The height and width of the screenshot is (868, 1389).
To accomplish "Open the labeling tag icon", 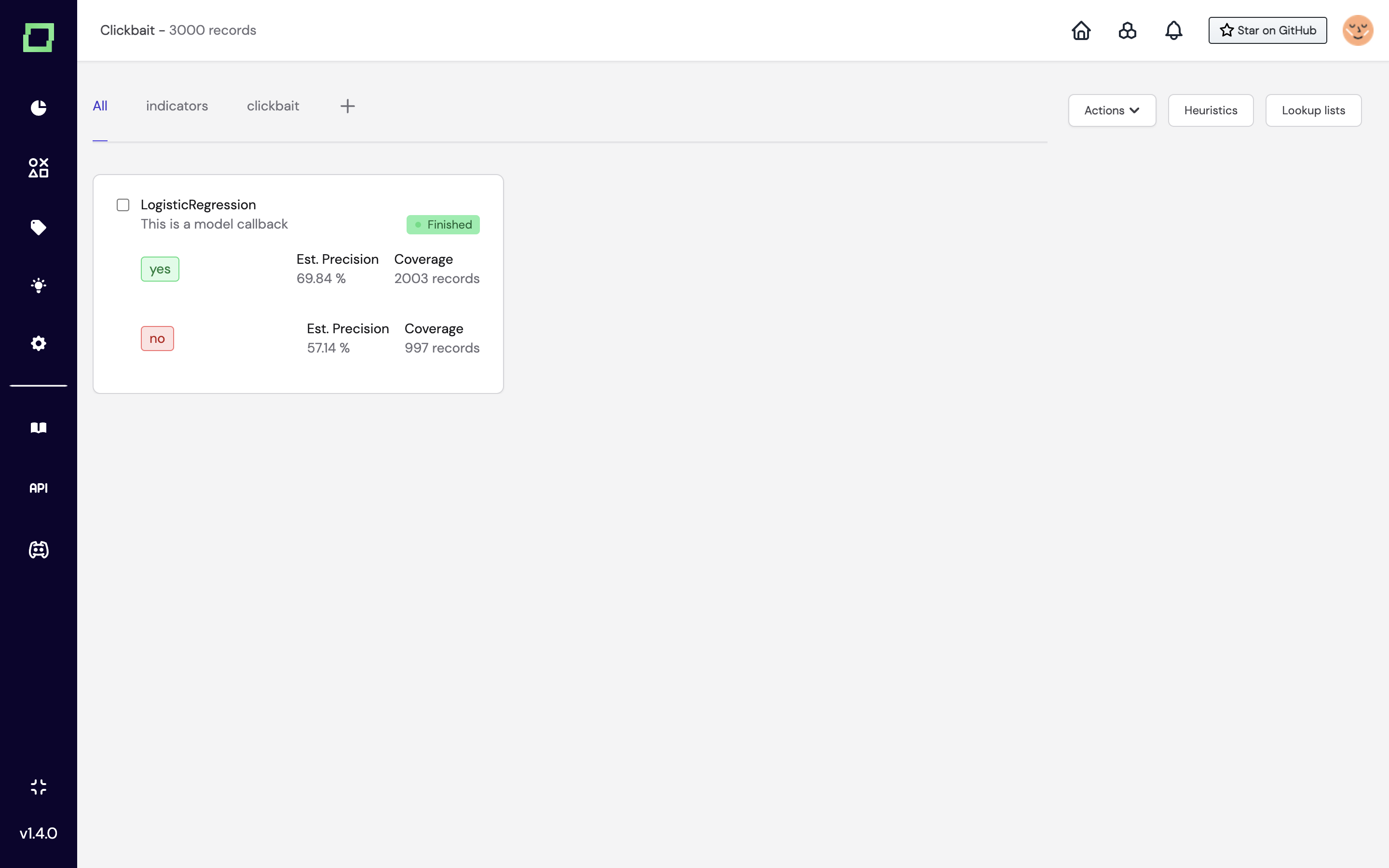I will point(39,227).
